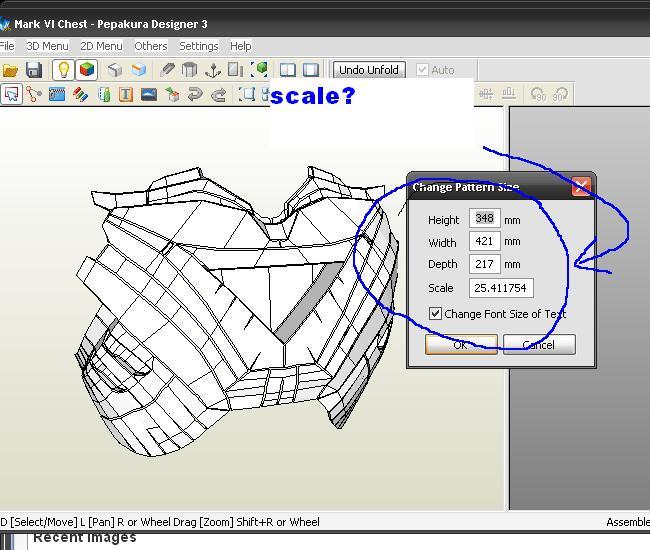
Task: Click the single-pane window layout icon
Action: pos(311,70)
